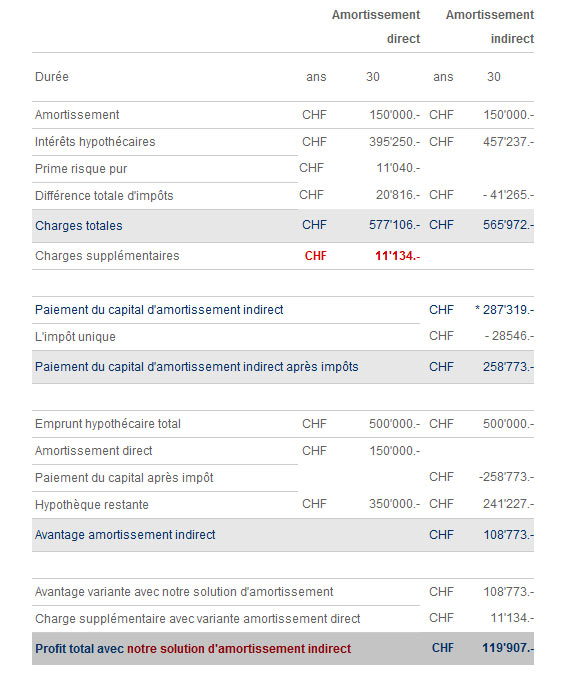Select the starred value 287'319.-

click(504, 310)
